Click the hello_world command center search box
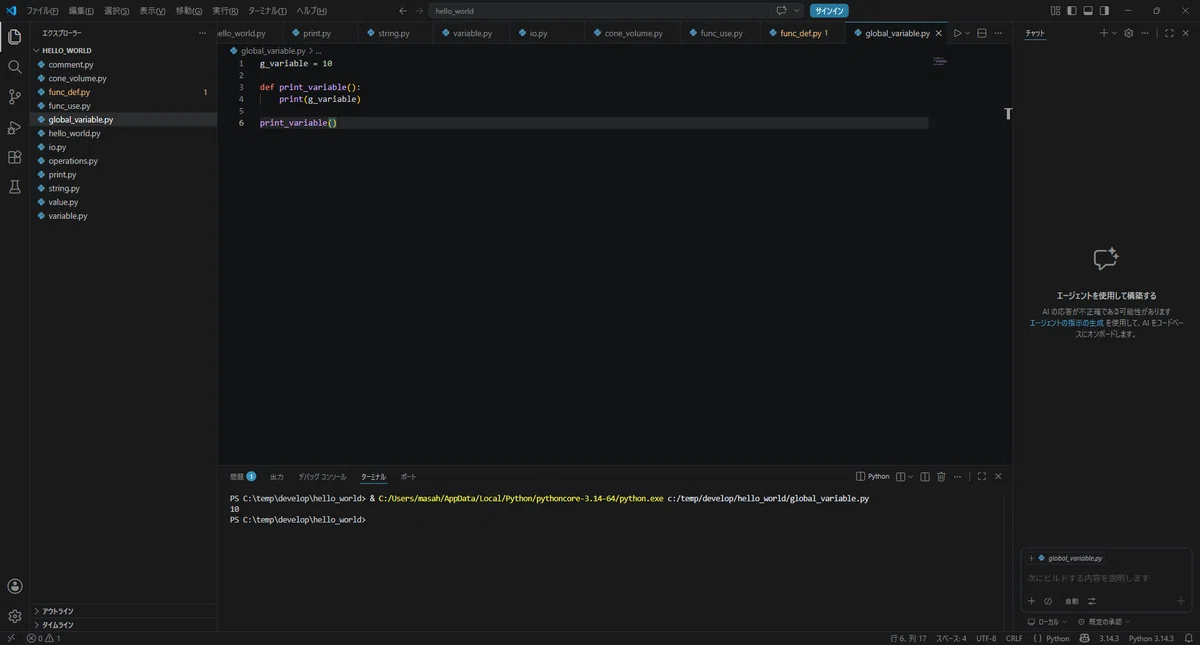 [x=600, y=11]
